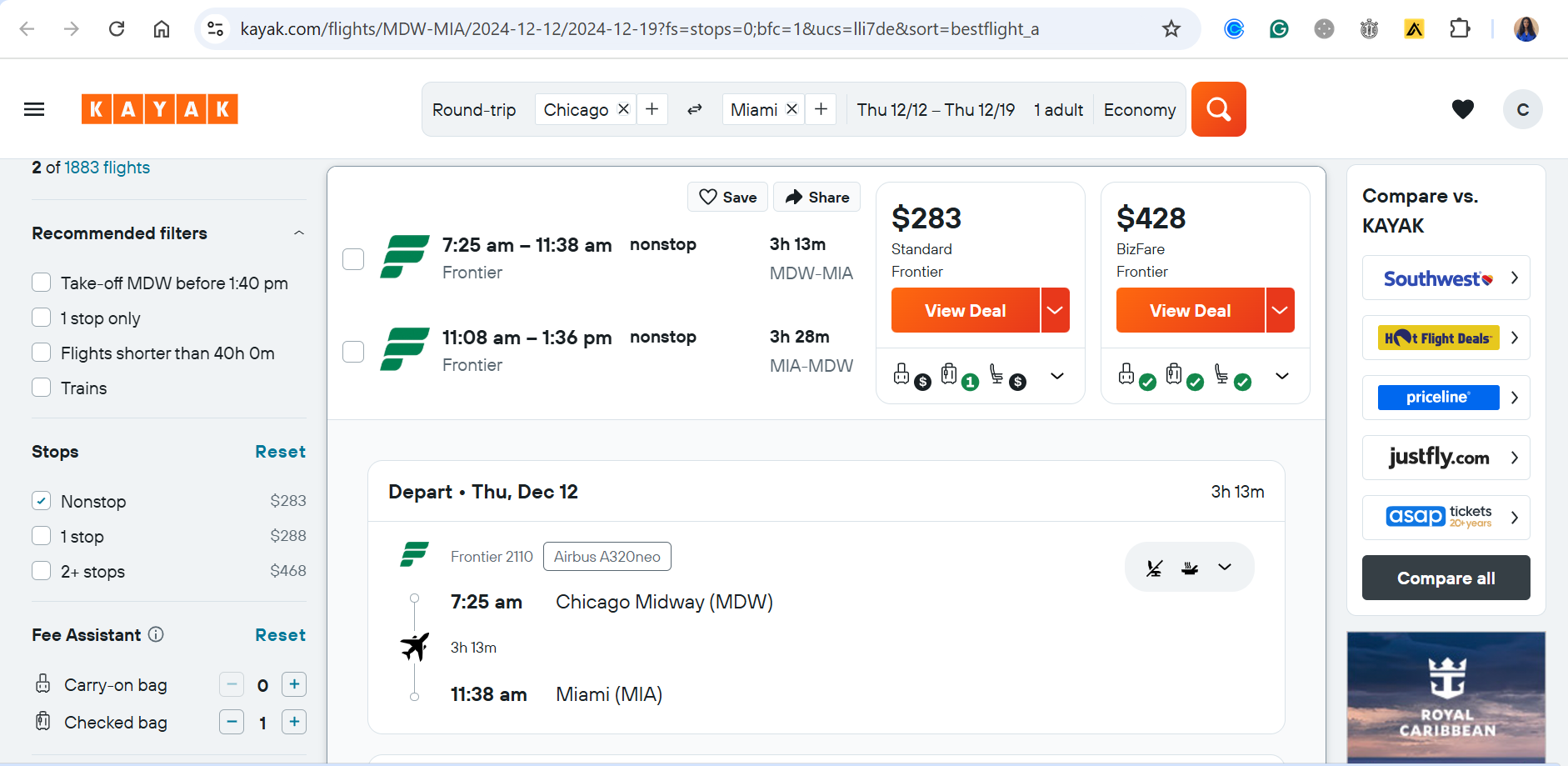Open saved trips heart icon
The width and height of the screenshot is (1568, 766).
tap(1463, 109)
